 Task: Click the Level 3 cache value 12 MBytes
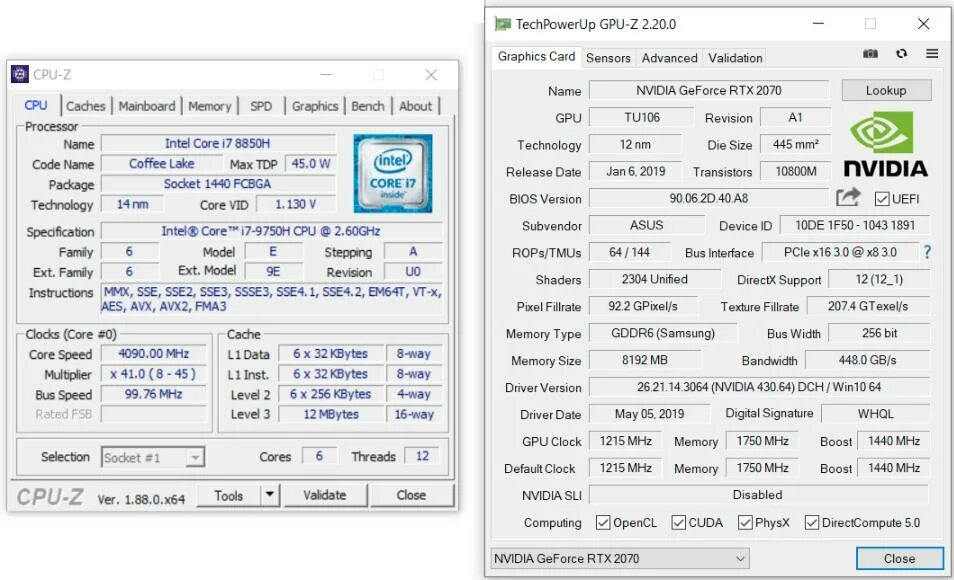point(331,414)
